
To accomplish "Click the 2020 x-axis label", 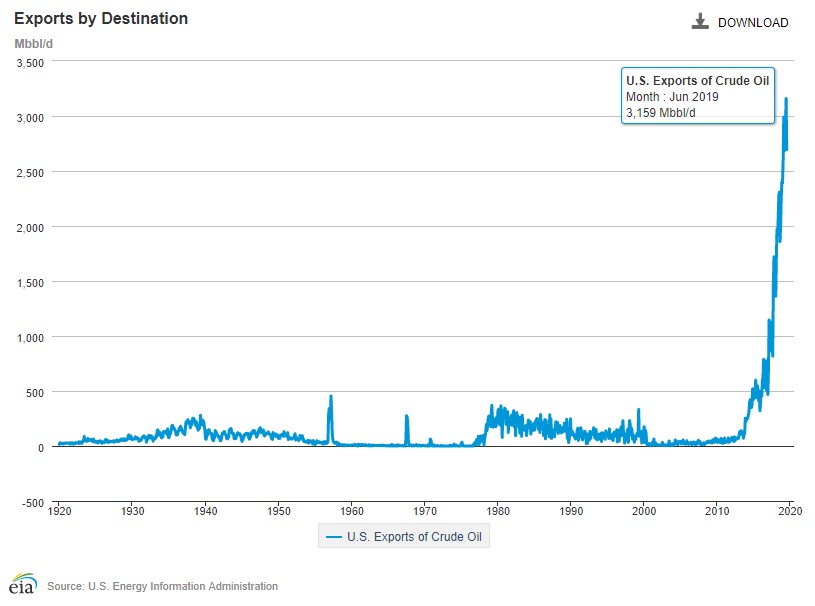I will pyautogui.click(x=790, y=511).
